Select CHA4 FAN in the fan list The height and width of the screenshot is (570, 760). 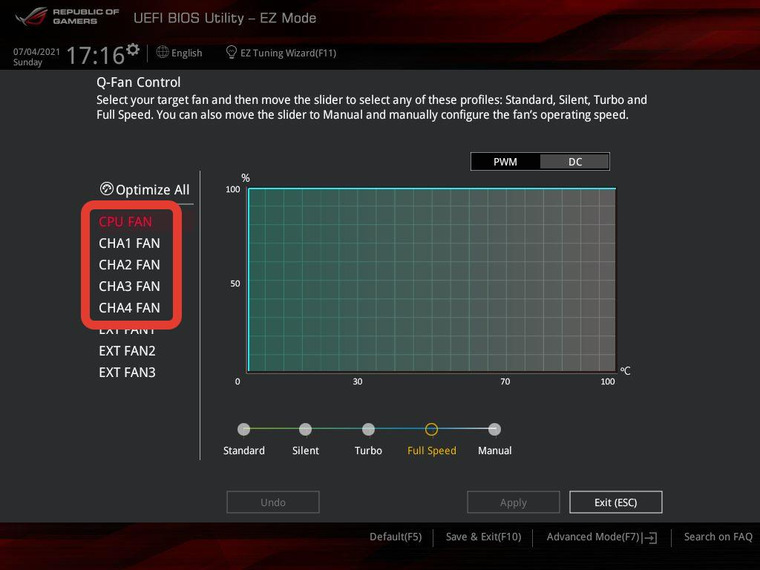(x=129, y=308)
